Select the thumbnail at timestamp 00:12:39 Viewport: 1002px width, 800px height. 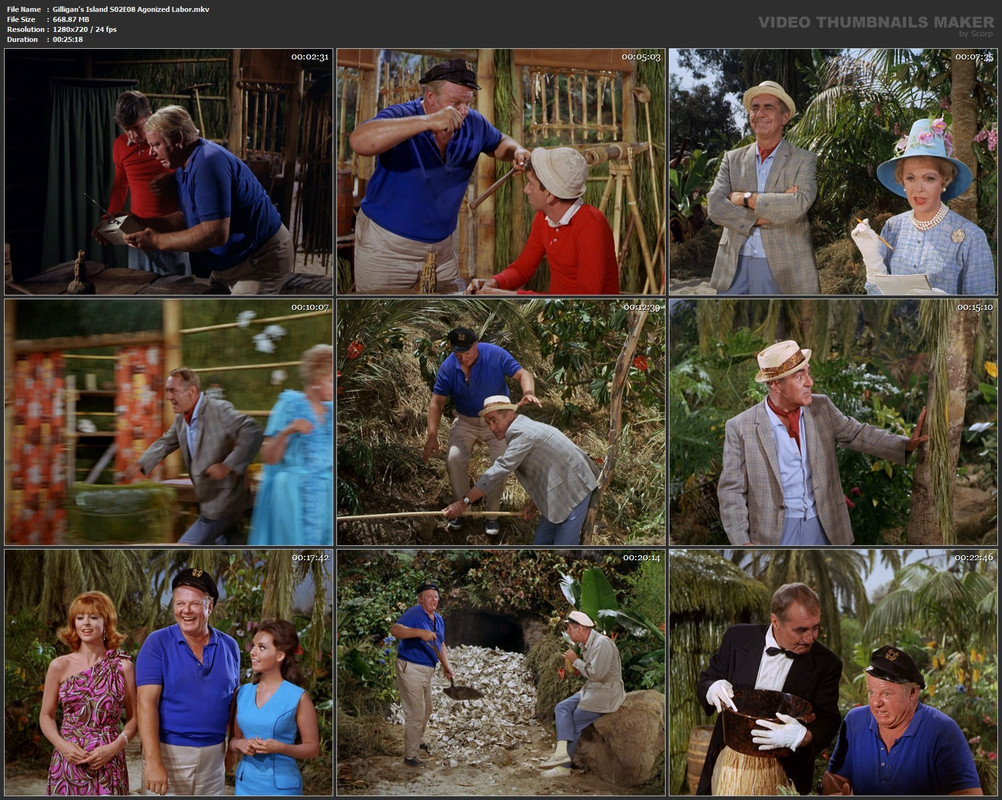point(501,422)
